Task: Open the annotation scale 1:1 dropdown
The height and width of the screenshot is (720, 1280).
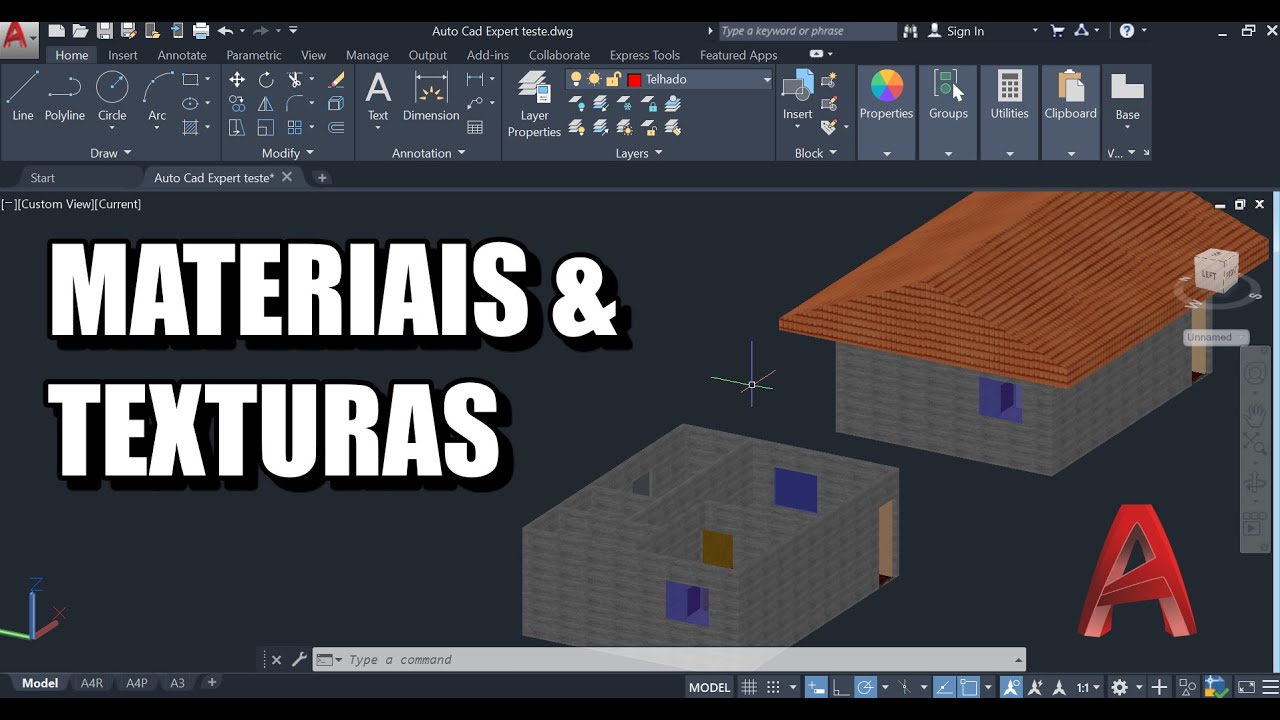Action: pos(1088,688)
